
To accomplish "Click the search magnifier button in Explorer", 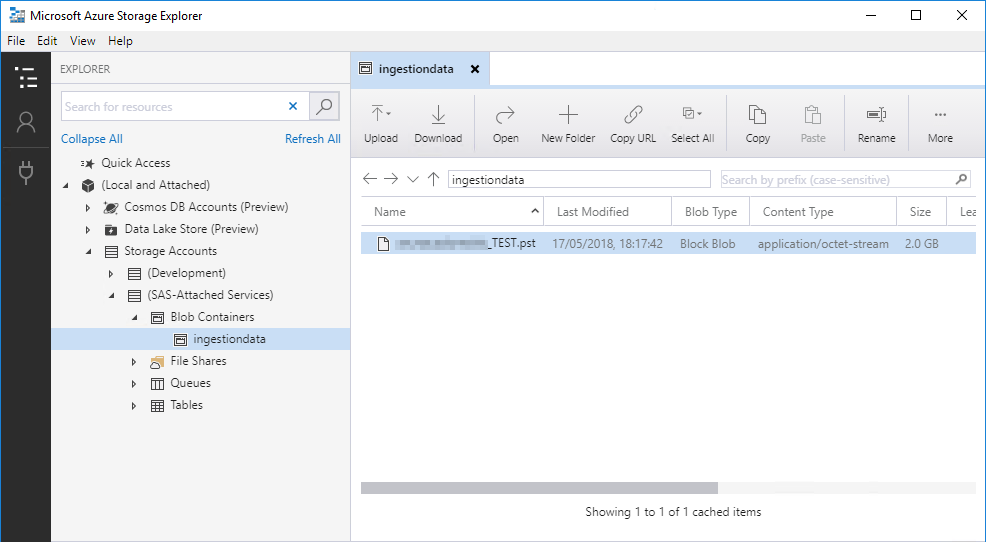I will click(x=324, y=106).
